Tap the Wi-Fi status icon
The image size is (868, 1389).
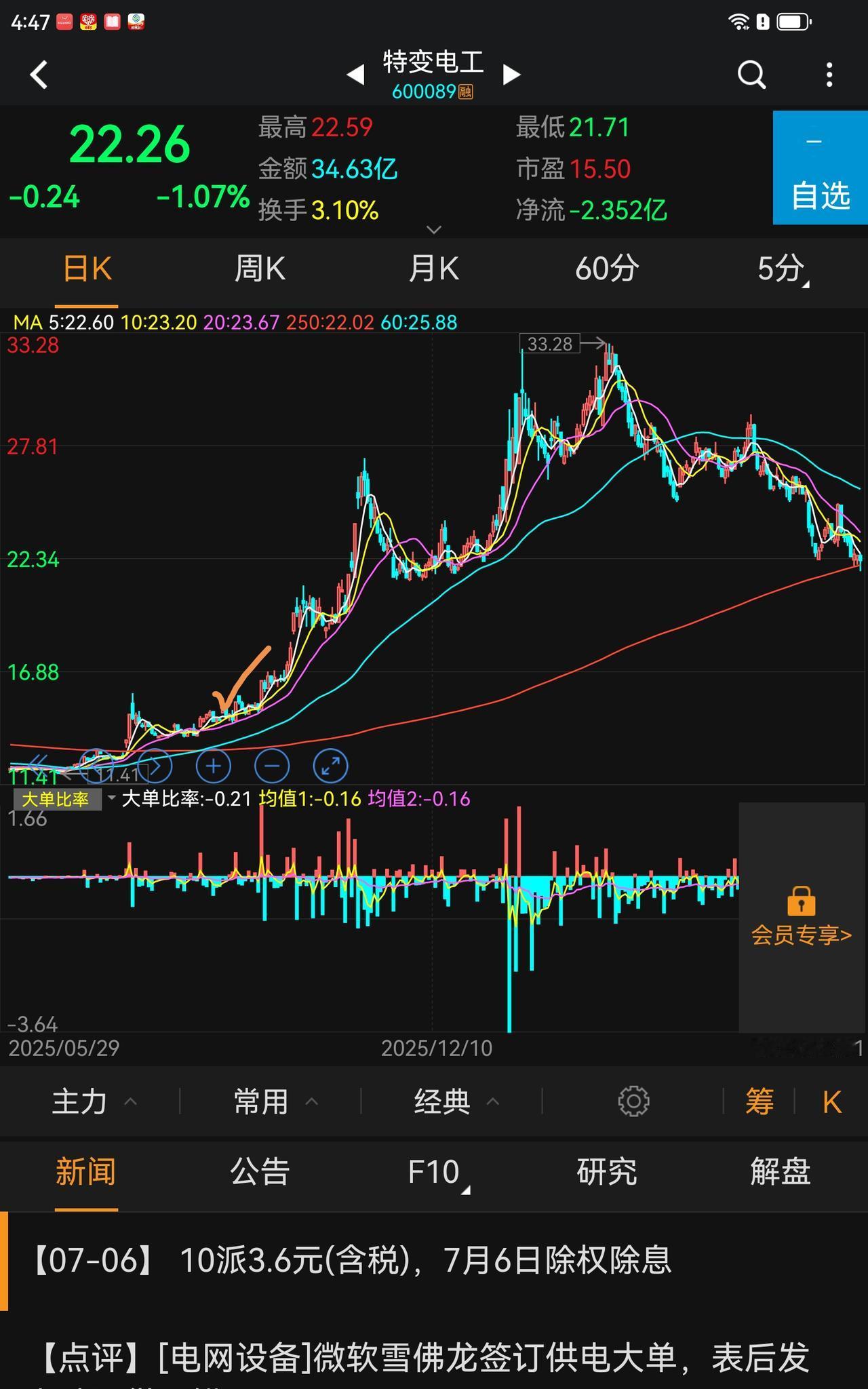pyautogui.click(x=738, y=22)
